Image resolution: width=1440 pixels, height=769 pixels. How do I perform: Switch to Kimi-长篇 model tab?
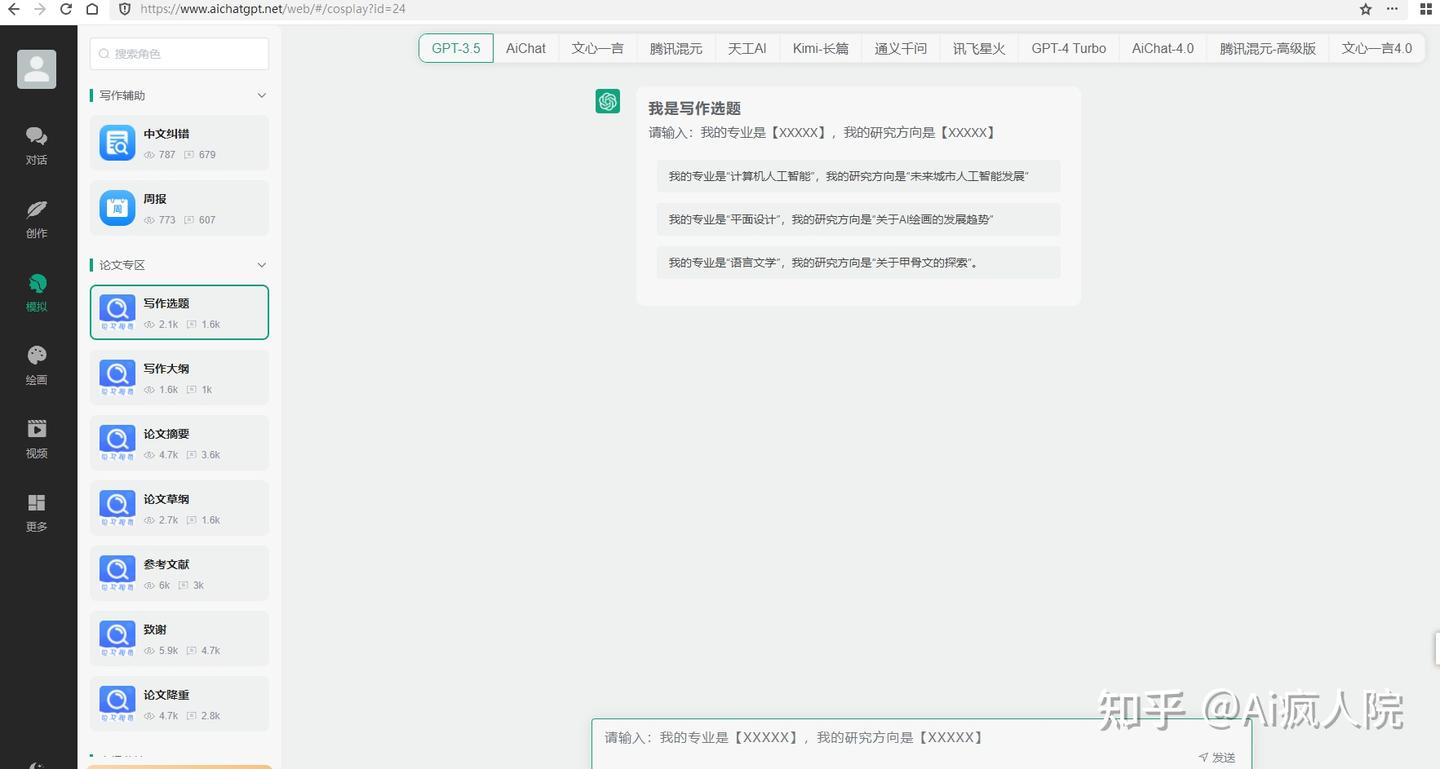coord(820,48)
